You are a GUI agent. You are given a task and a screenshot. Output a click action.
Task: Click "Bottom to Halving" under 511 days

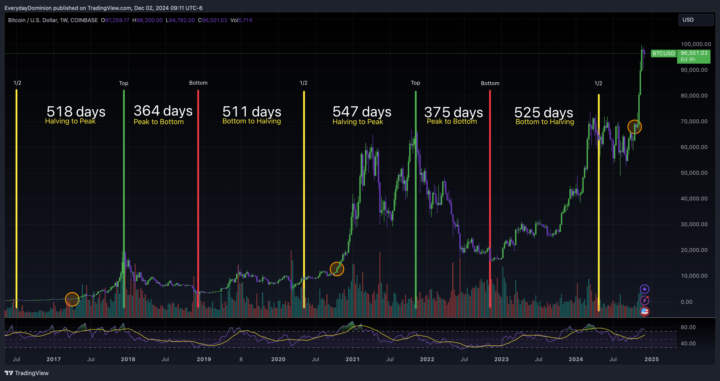[x=252, y=122]
